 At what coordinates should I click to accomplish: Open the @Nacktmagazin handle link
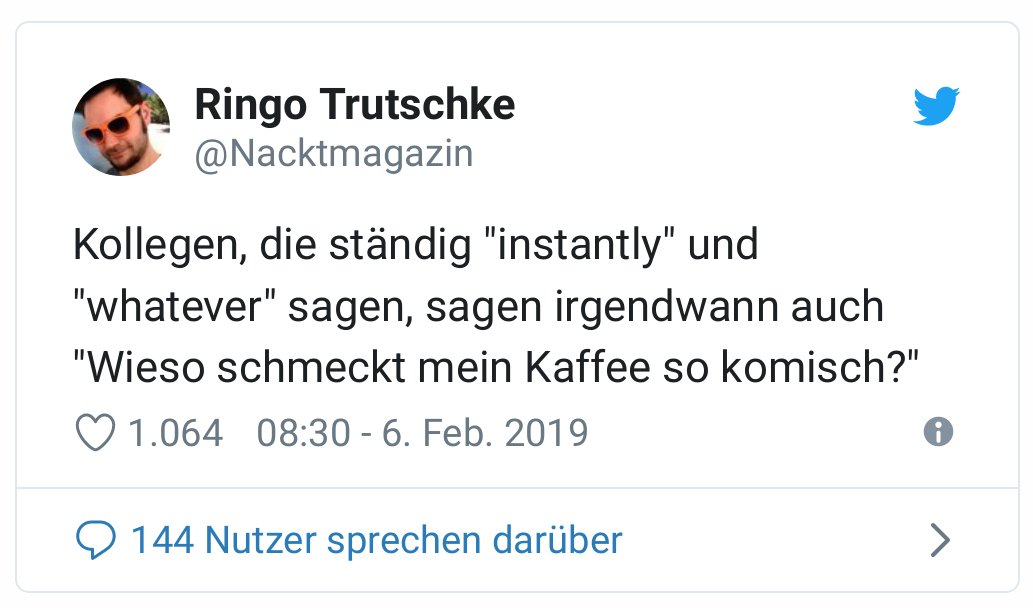[333, 155]
